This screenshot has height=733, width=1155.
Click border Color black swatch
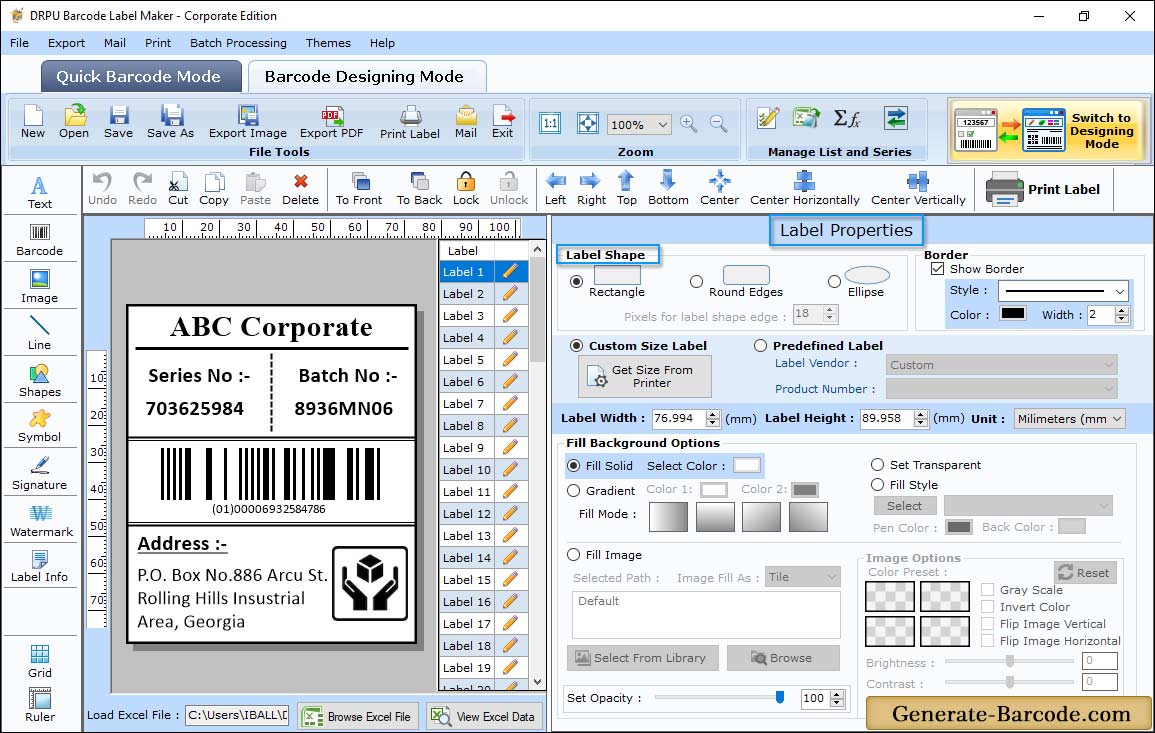coord(1012,314)
